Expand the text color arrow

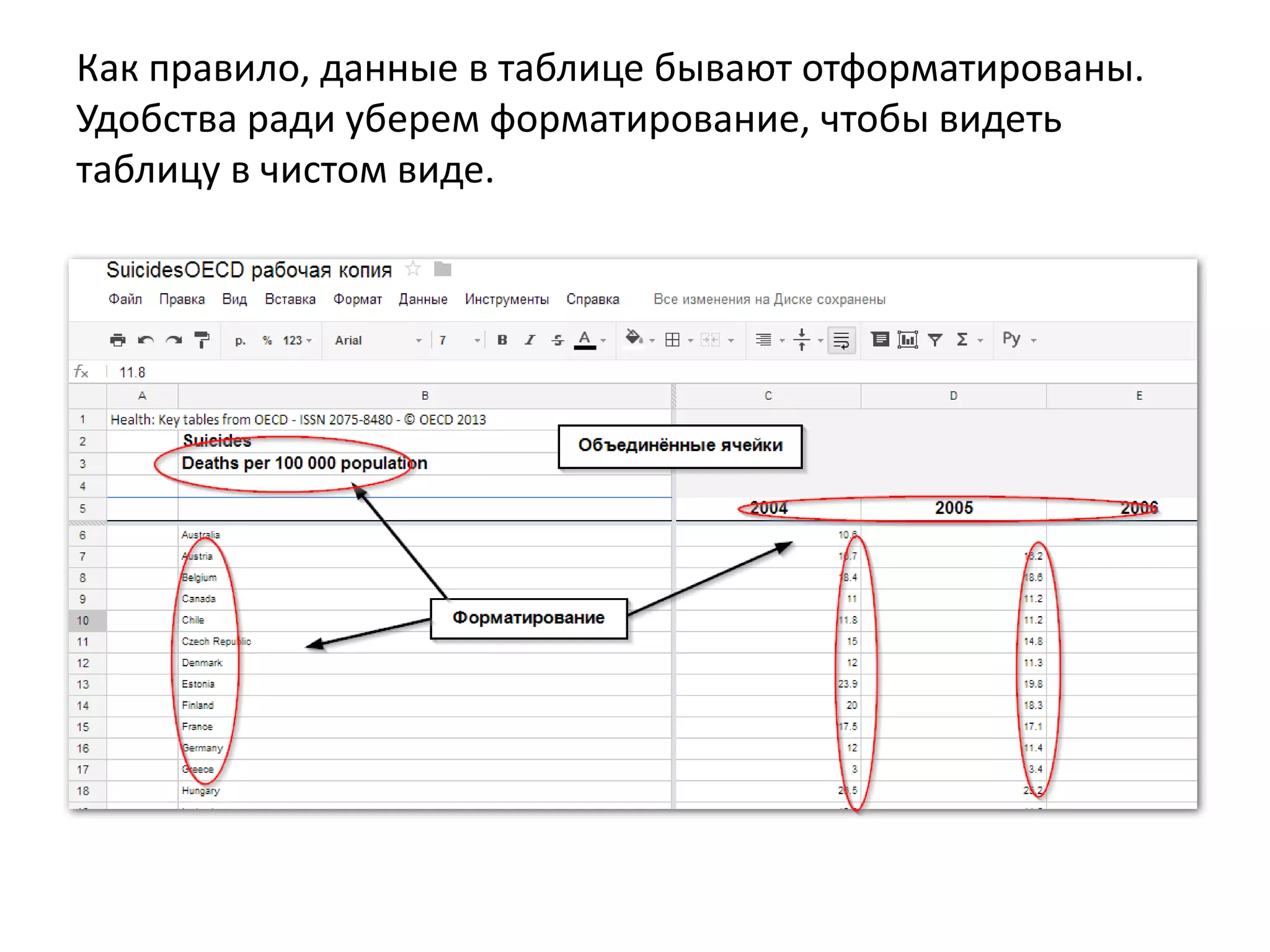[x=603, y=340]
